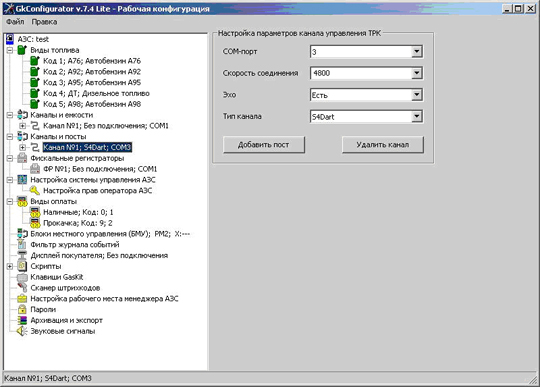Click the Добавить пост button

click(263, 145)
